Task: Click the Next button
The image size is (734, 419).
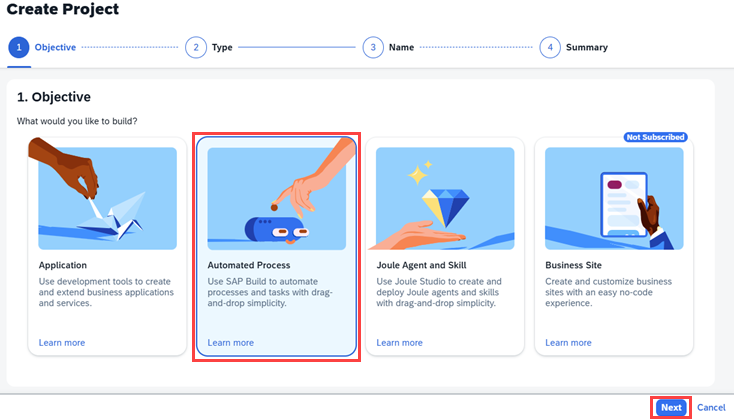Action: 671,408
